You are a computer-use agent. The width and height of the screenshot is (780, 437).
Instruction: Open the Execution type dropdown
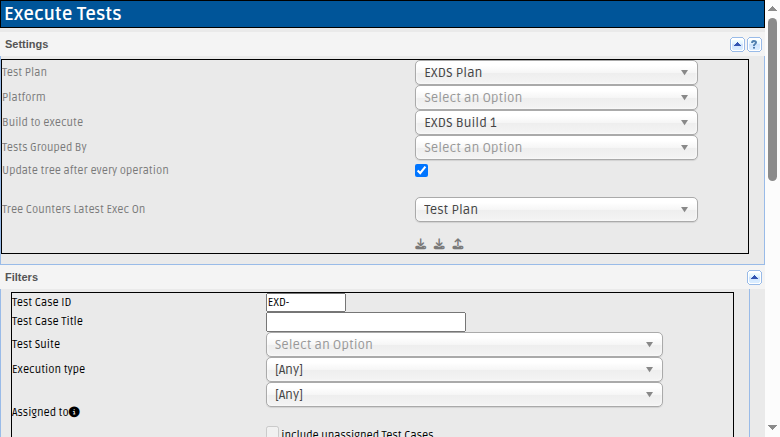point(464,369)
